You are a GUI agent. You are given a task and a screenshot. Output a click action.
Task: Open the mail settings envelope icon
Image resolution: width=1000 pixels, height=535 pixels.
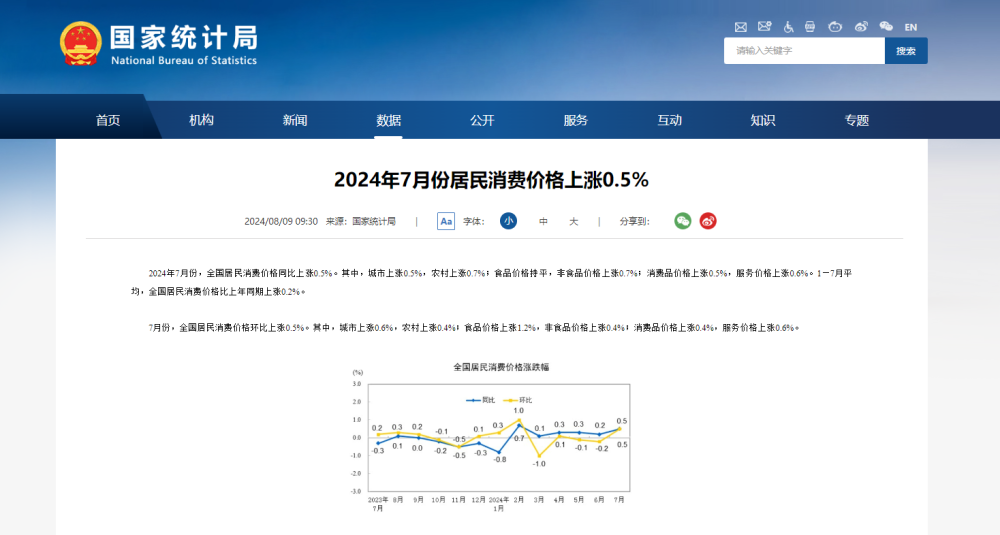pos(764,27)
